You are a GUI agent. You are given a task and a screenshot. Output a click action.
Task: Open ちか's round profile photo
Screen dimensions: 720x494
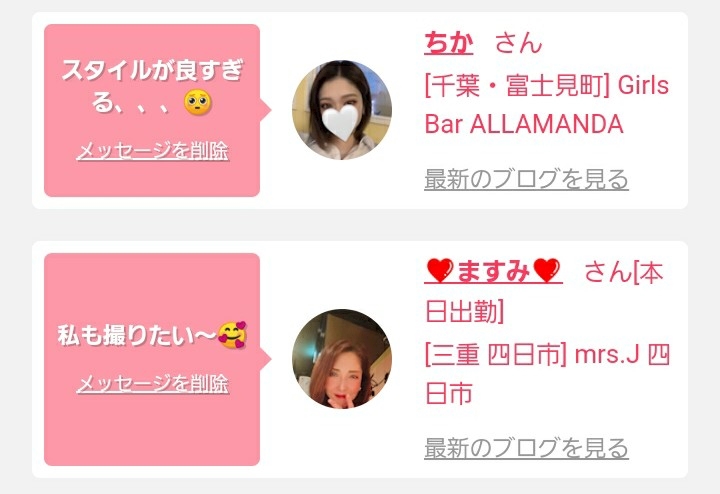(342, 110)
